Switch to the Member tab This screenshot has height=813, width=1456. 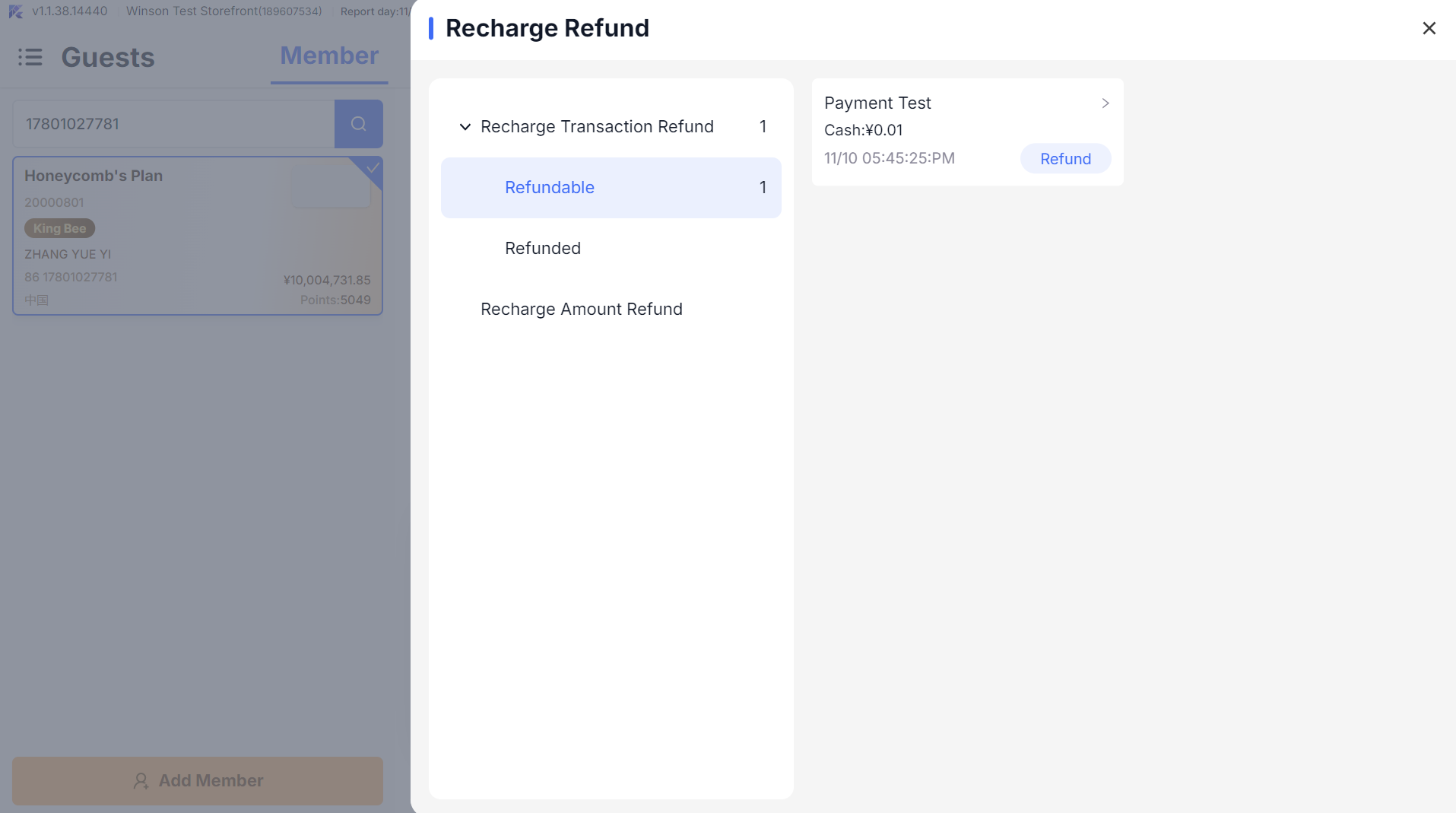tap(328, 56)
